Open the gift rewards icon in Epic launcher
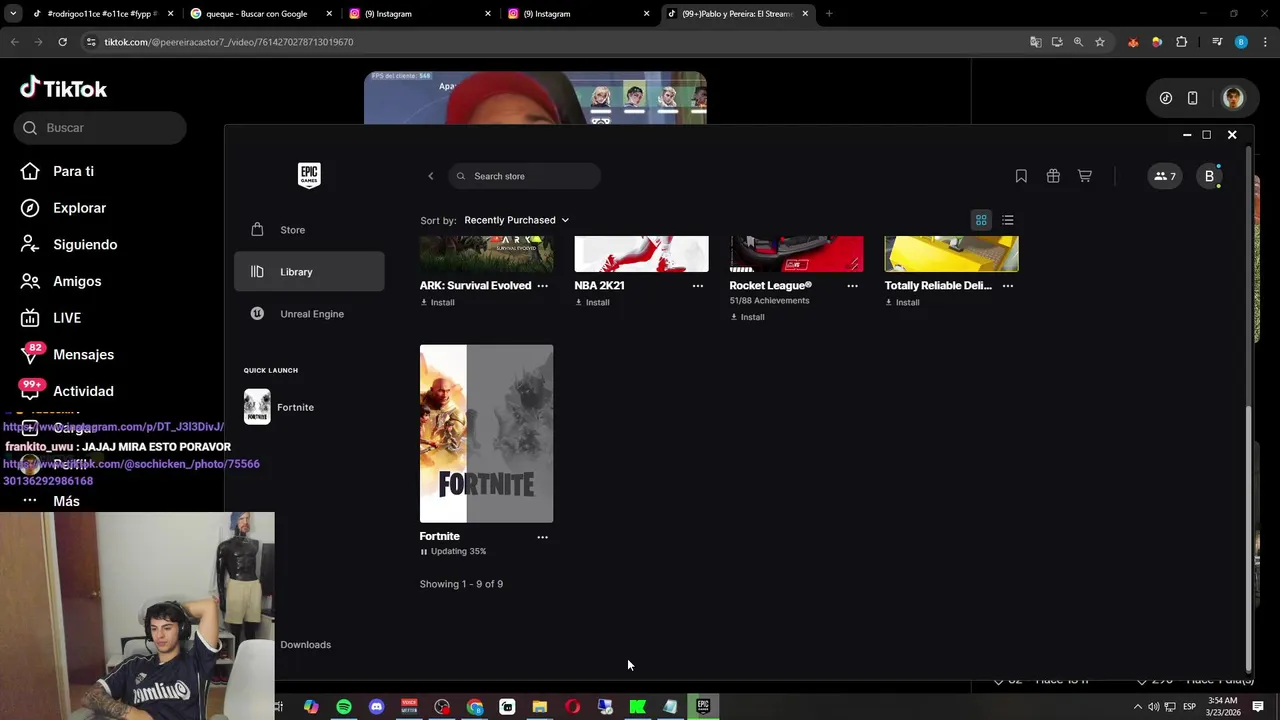 tap(1053, 176)
